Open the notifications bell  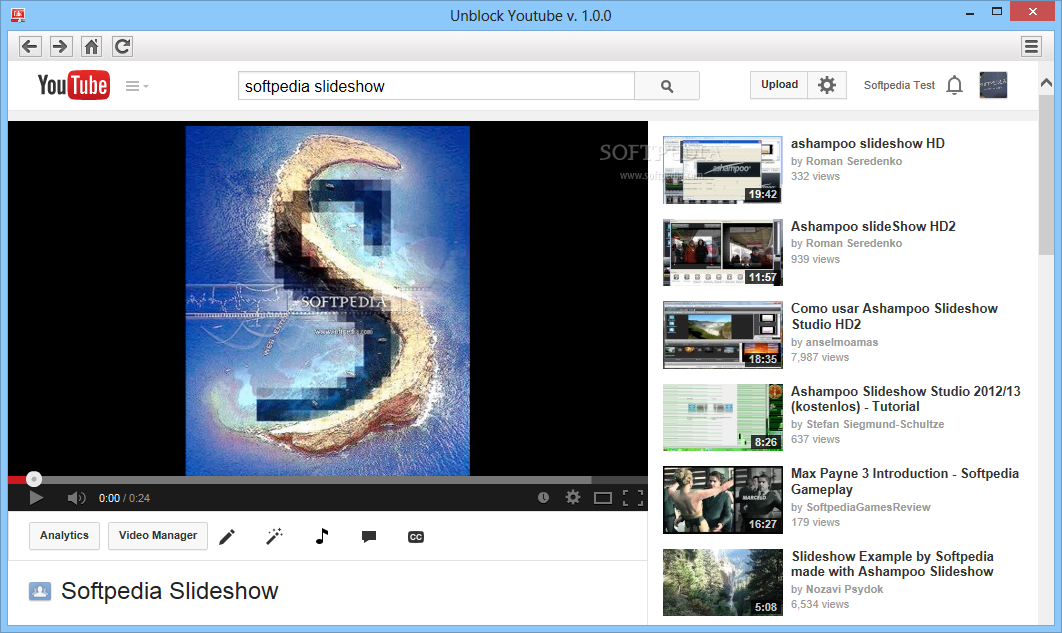coord(954,85)
